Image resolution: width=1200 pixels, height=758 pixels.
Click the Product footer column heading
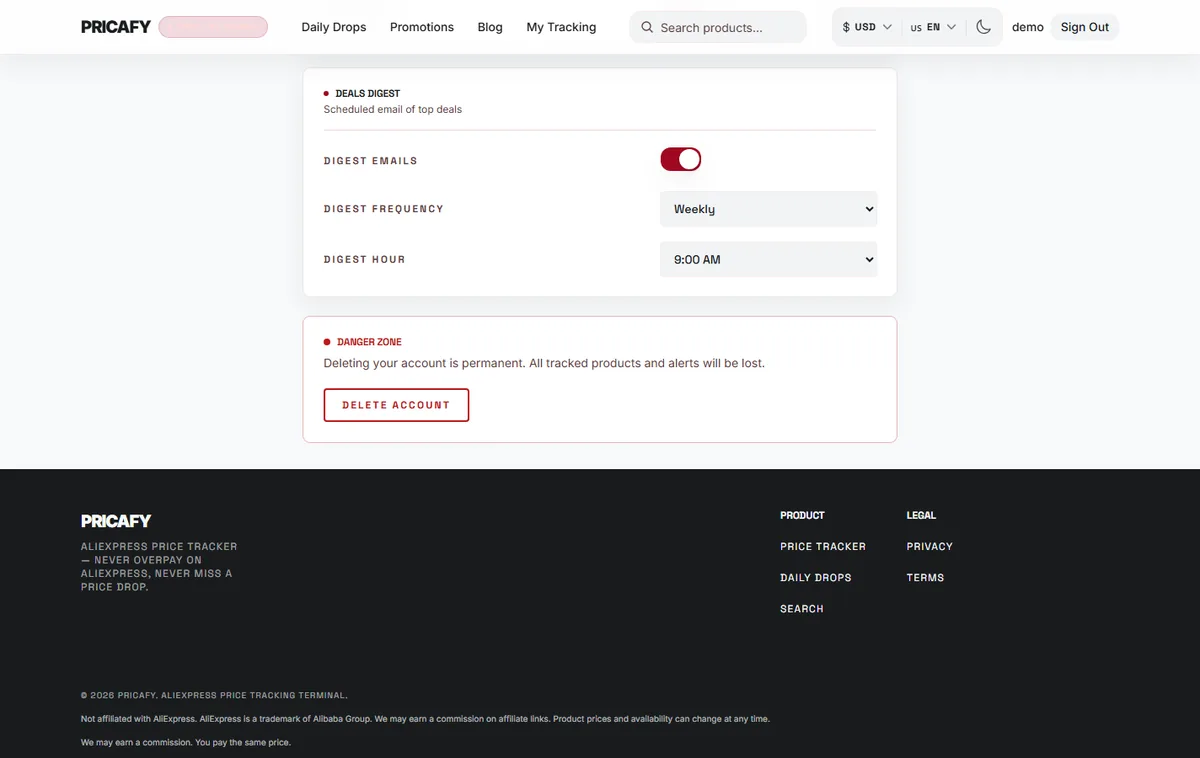802,516
